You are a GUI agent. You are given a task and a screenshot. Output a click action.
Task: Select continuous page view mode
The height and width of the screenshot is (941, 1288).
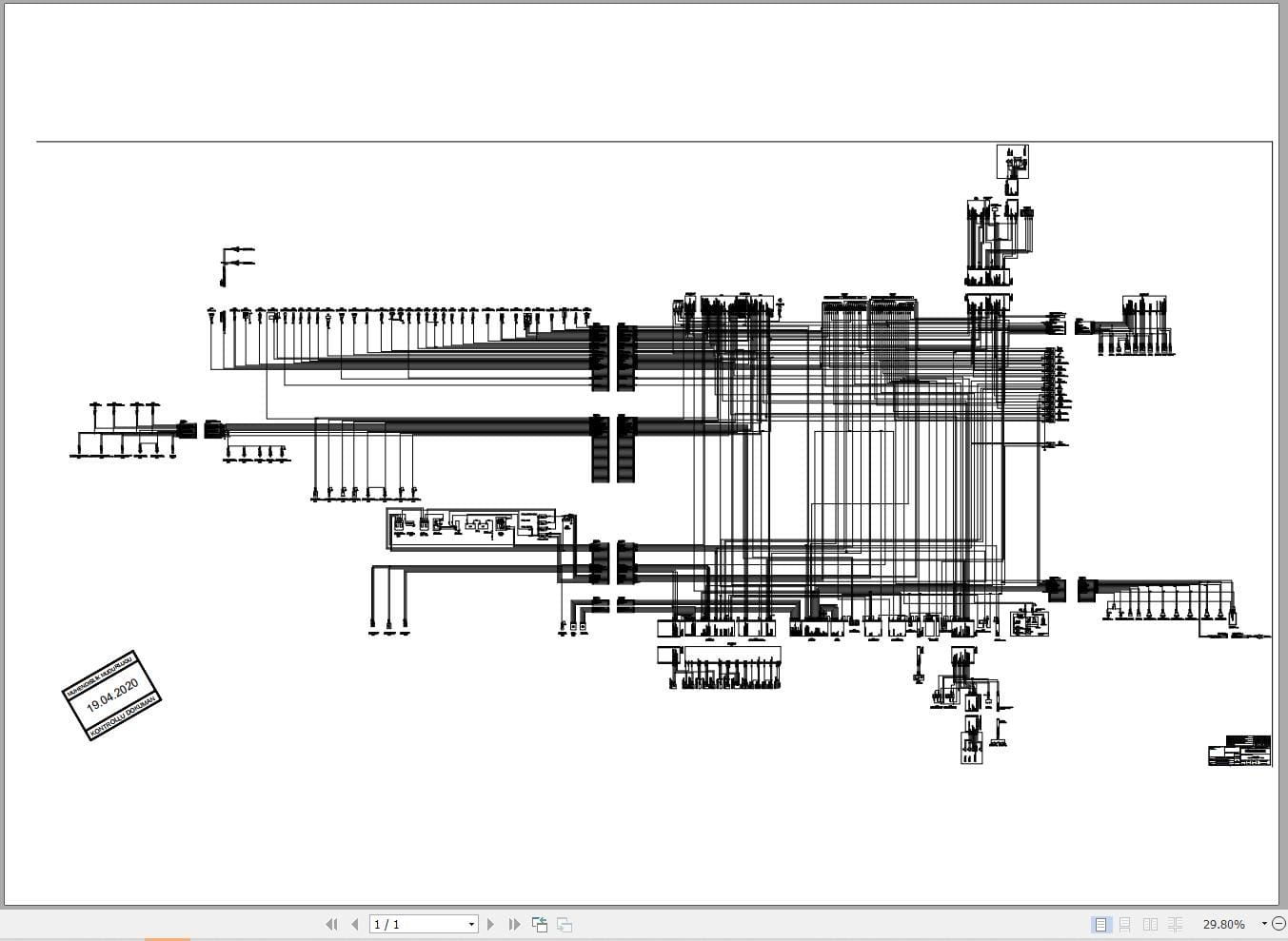click(1125, 924)
